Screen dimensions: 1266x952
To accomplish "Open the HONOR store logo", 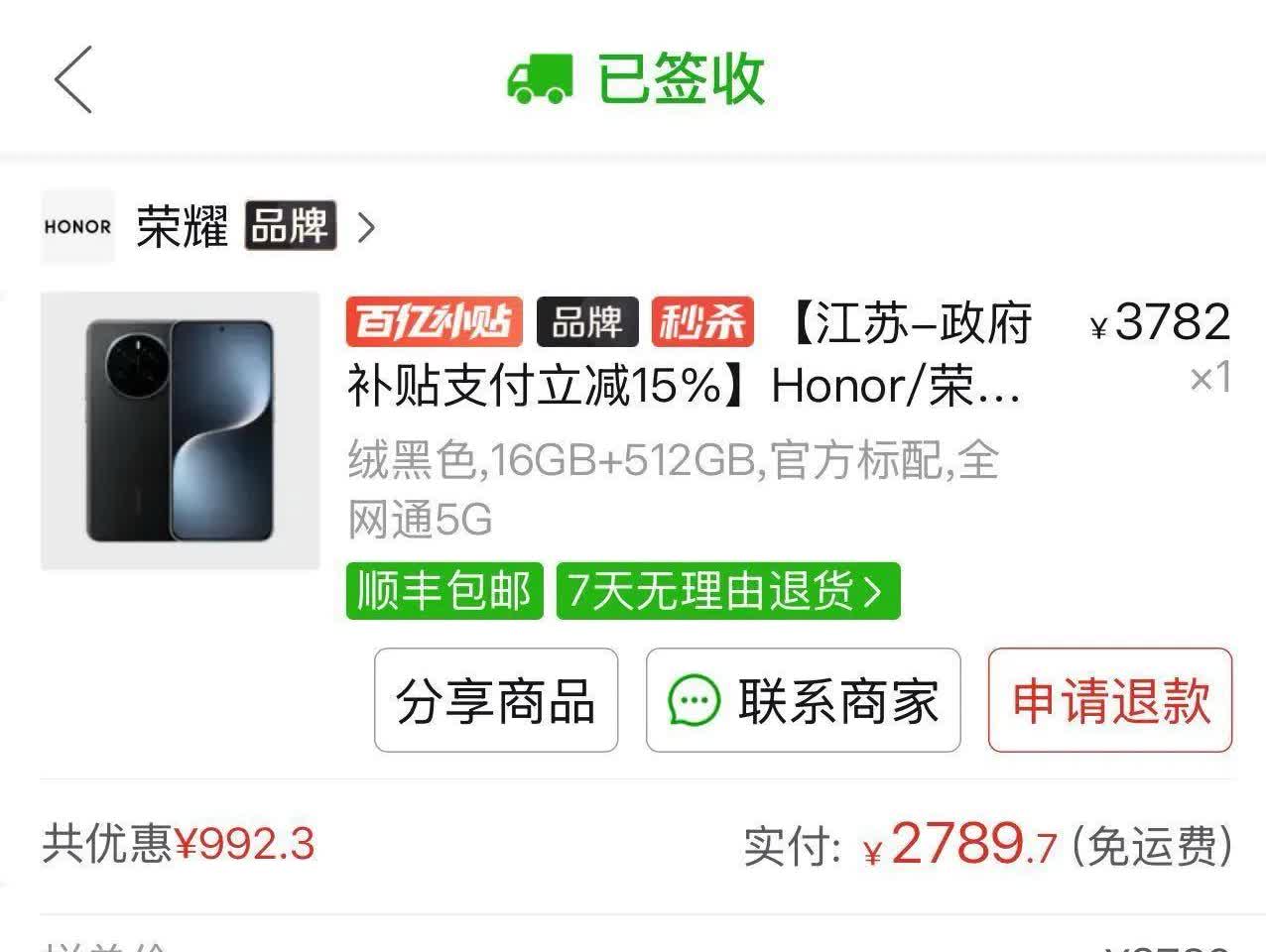I will 77,227.
